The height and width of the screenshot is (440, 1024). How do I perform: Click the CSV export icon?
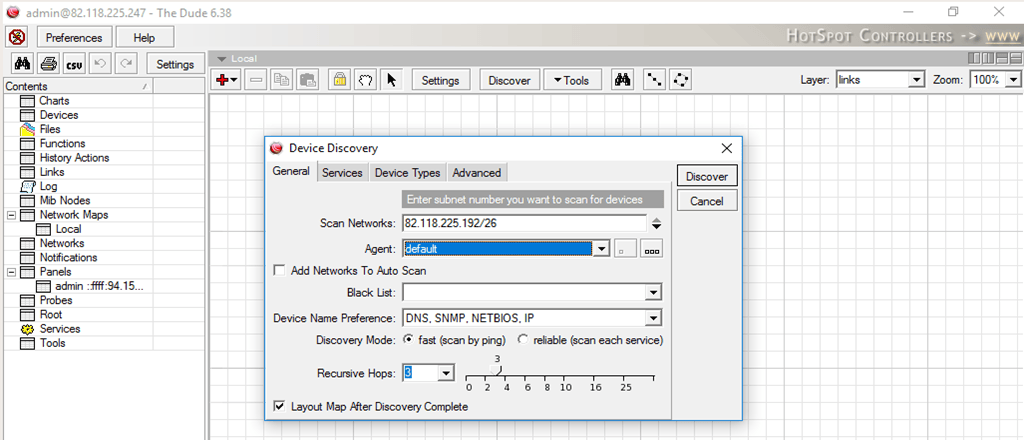click(x=74, y=65)
